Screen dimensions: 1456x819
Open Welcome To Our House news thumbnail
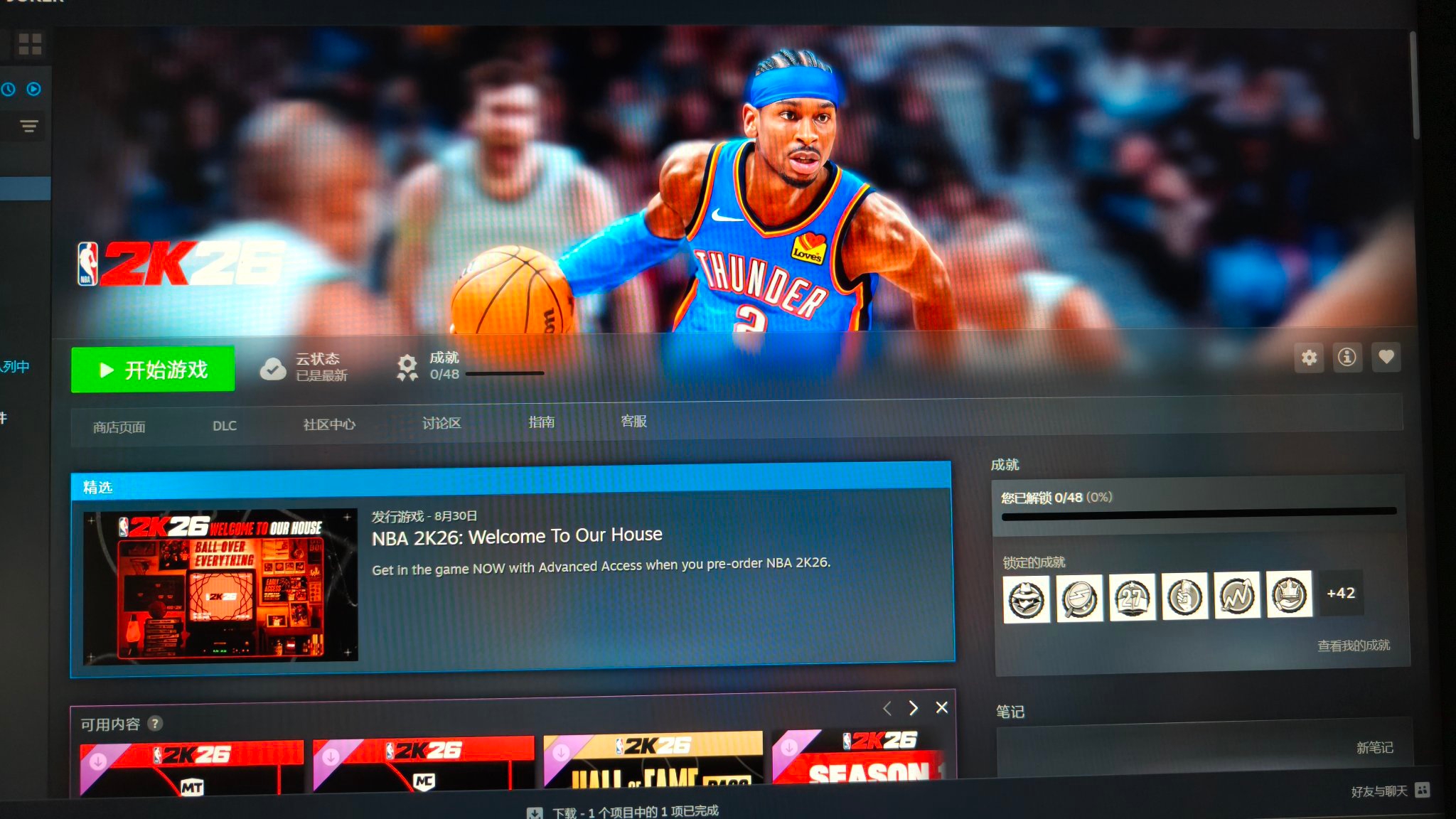click(220, 587)
